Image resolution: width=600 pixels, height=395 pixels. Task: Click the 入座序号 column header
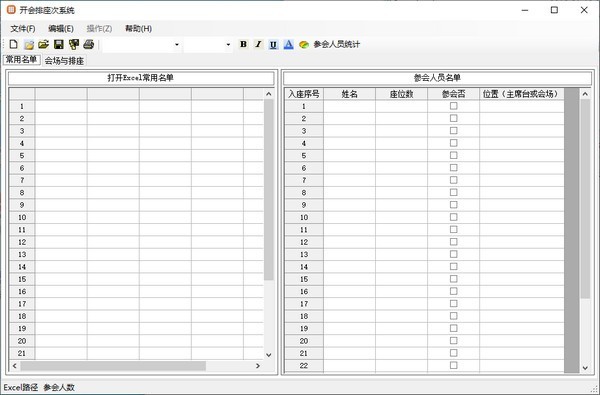304,94
